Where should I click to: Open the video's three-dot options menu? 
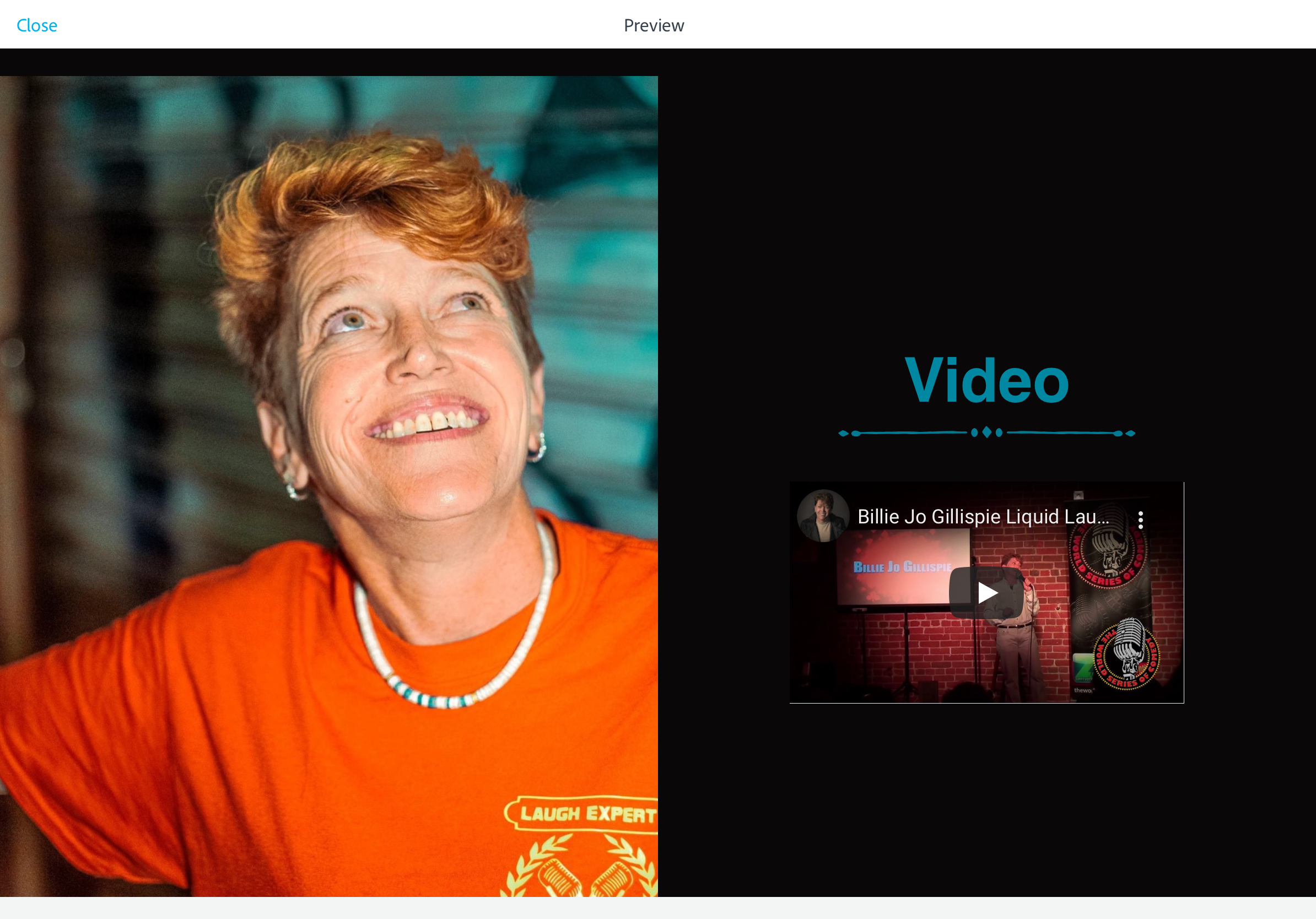pos(1140,519)
